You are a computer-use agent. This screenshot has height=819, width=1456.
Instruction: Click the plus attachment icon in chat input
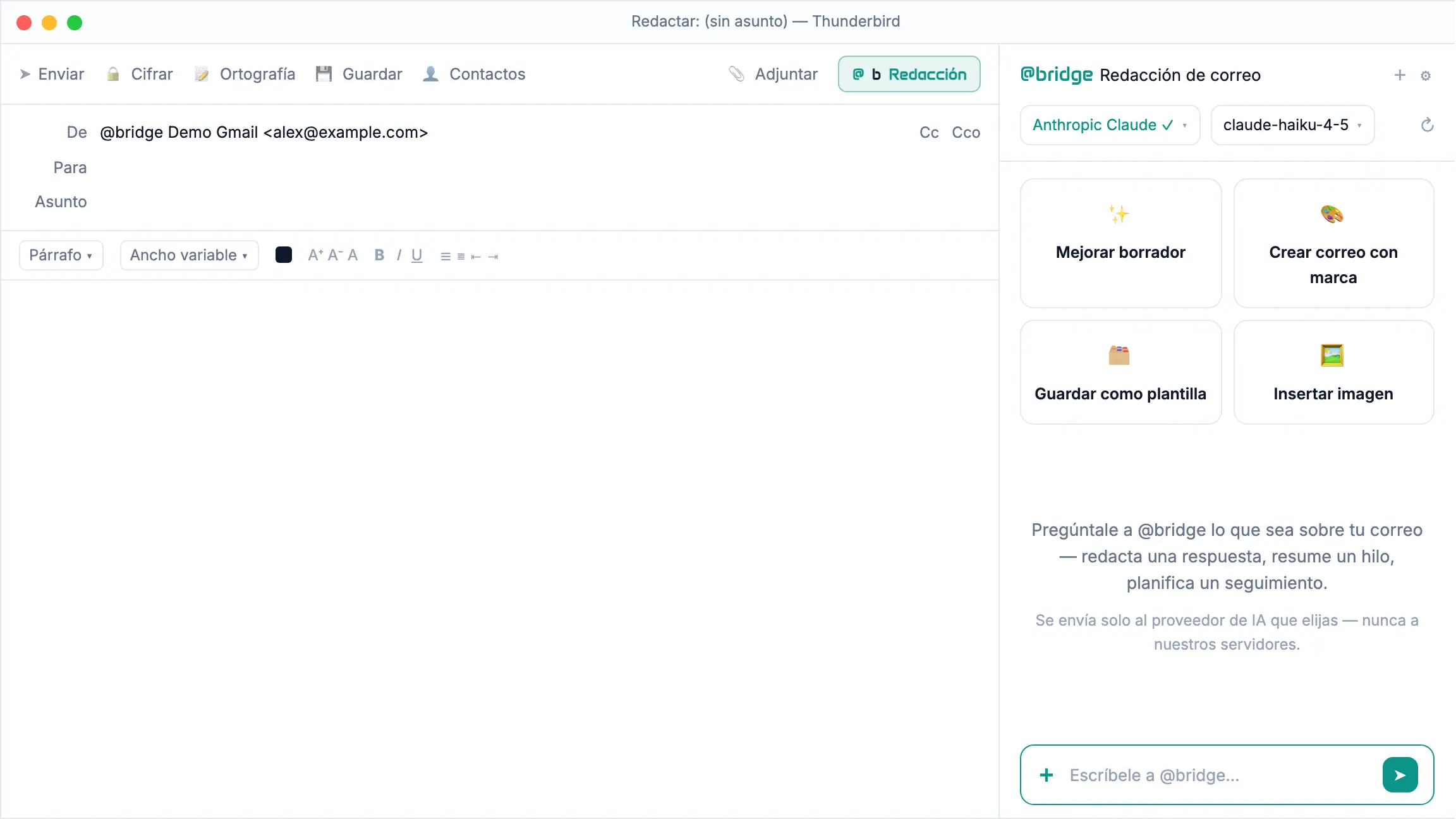point(1046,775)
